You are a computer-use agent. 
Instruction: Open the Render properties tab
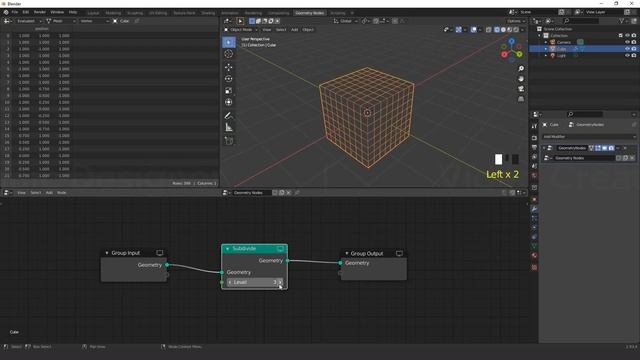534,138
